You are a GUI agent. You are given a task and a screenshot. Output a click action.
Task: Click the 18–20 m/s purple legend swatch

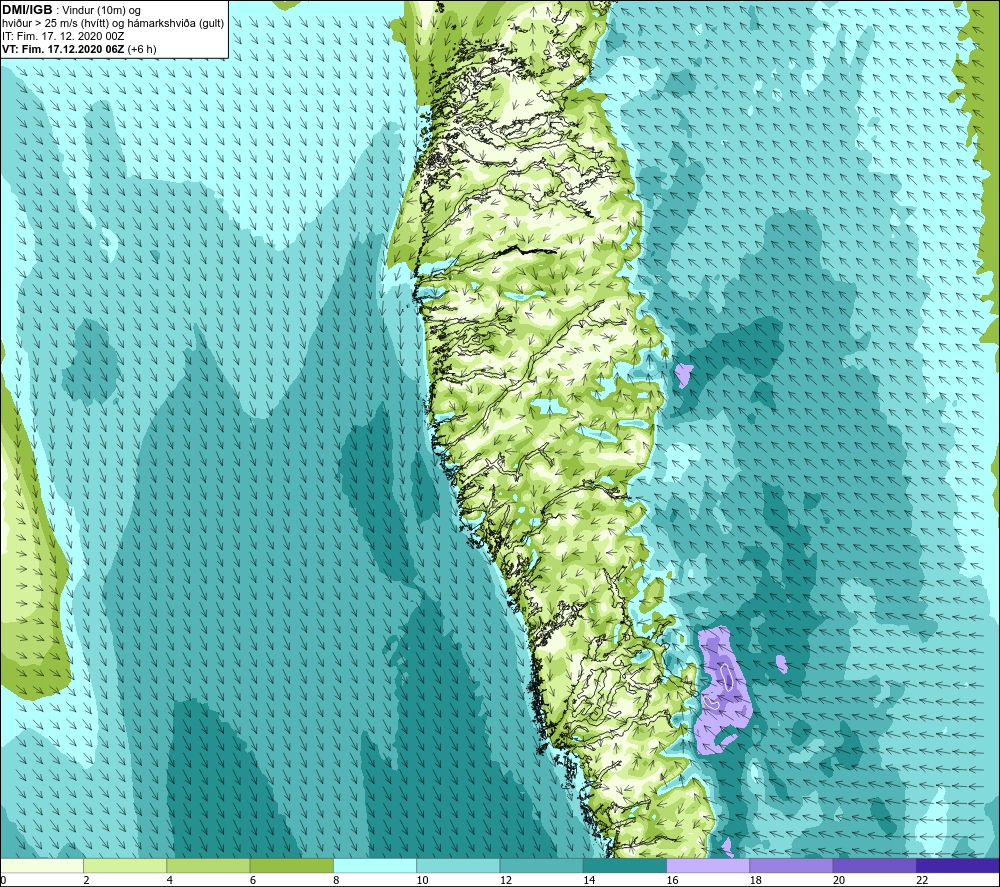point(791,865)
